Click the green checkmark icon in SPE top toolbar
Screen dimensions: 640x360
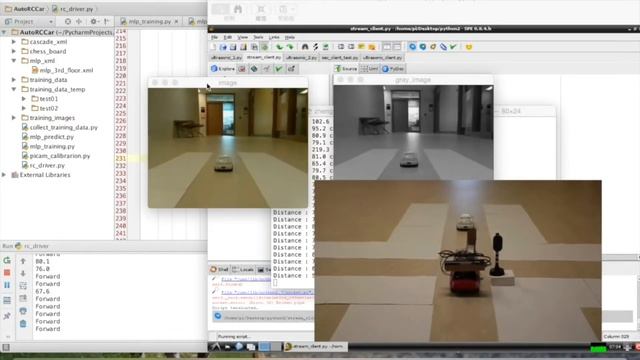coord(453,47)
